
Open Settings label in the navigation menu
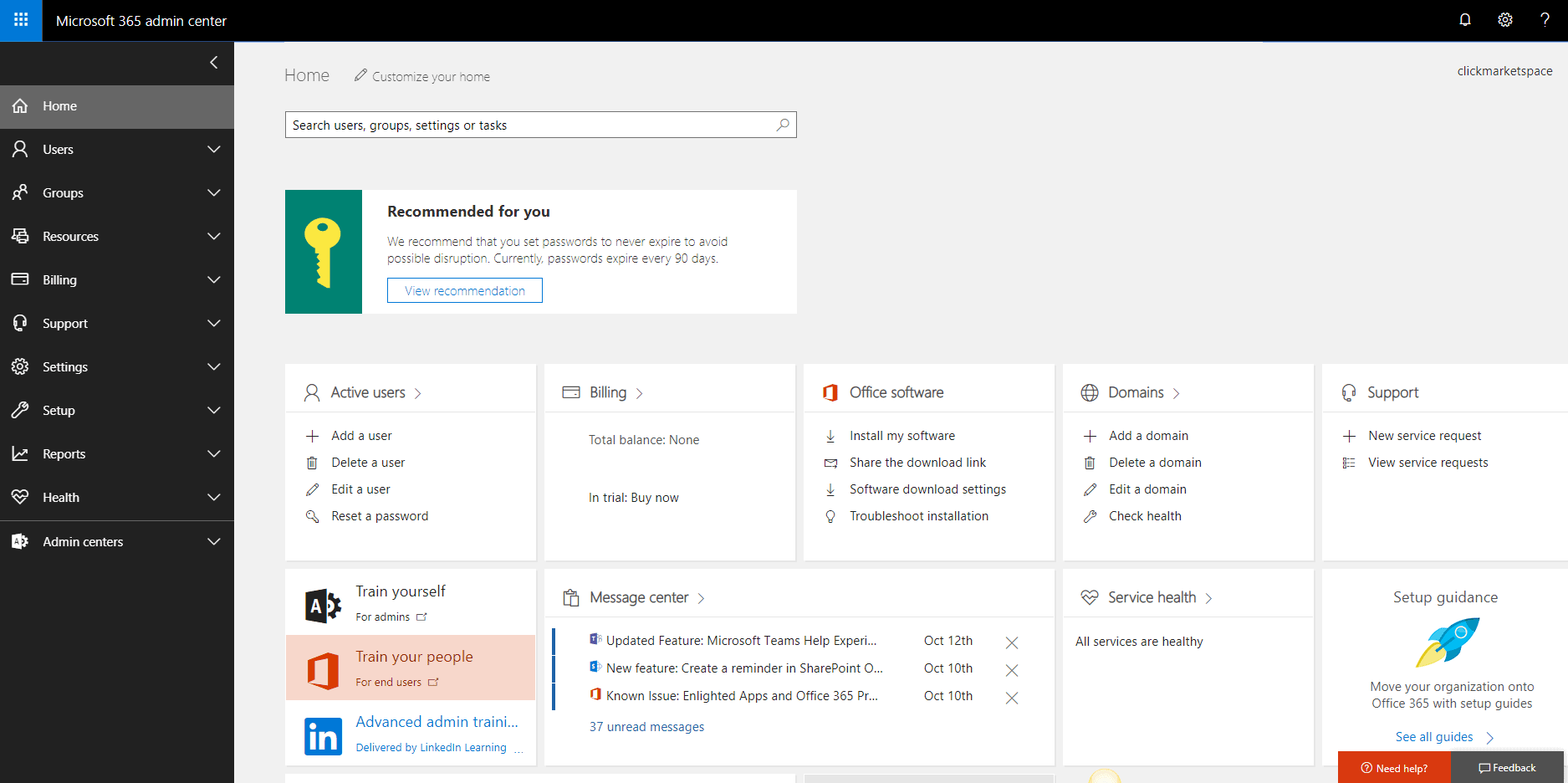[65, 366]
